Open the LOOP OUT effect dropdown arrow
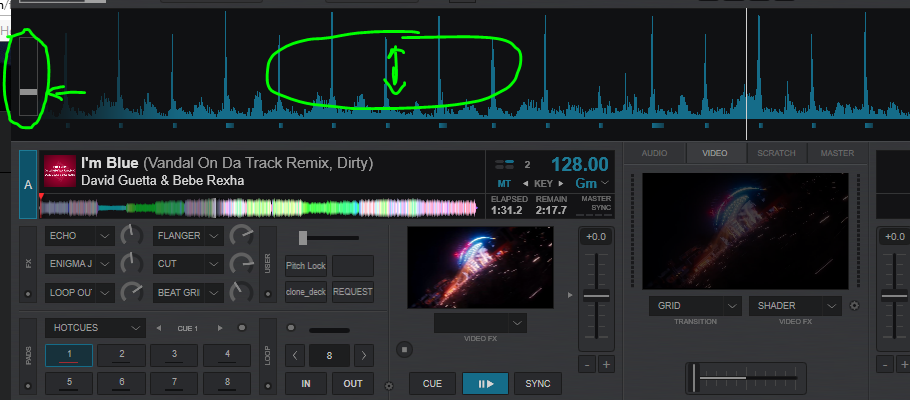 (104, 293)
